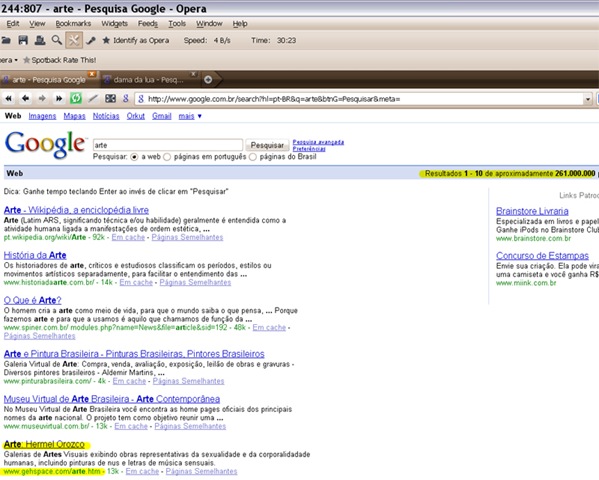Click the rewind navigation icon
599x480 pixels.
[x=8, y=99]
